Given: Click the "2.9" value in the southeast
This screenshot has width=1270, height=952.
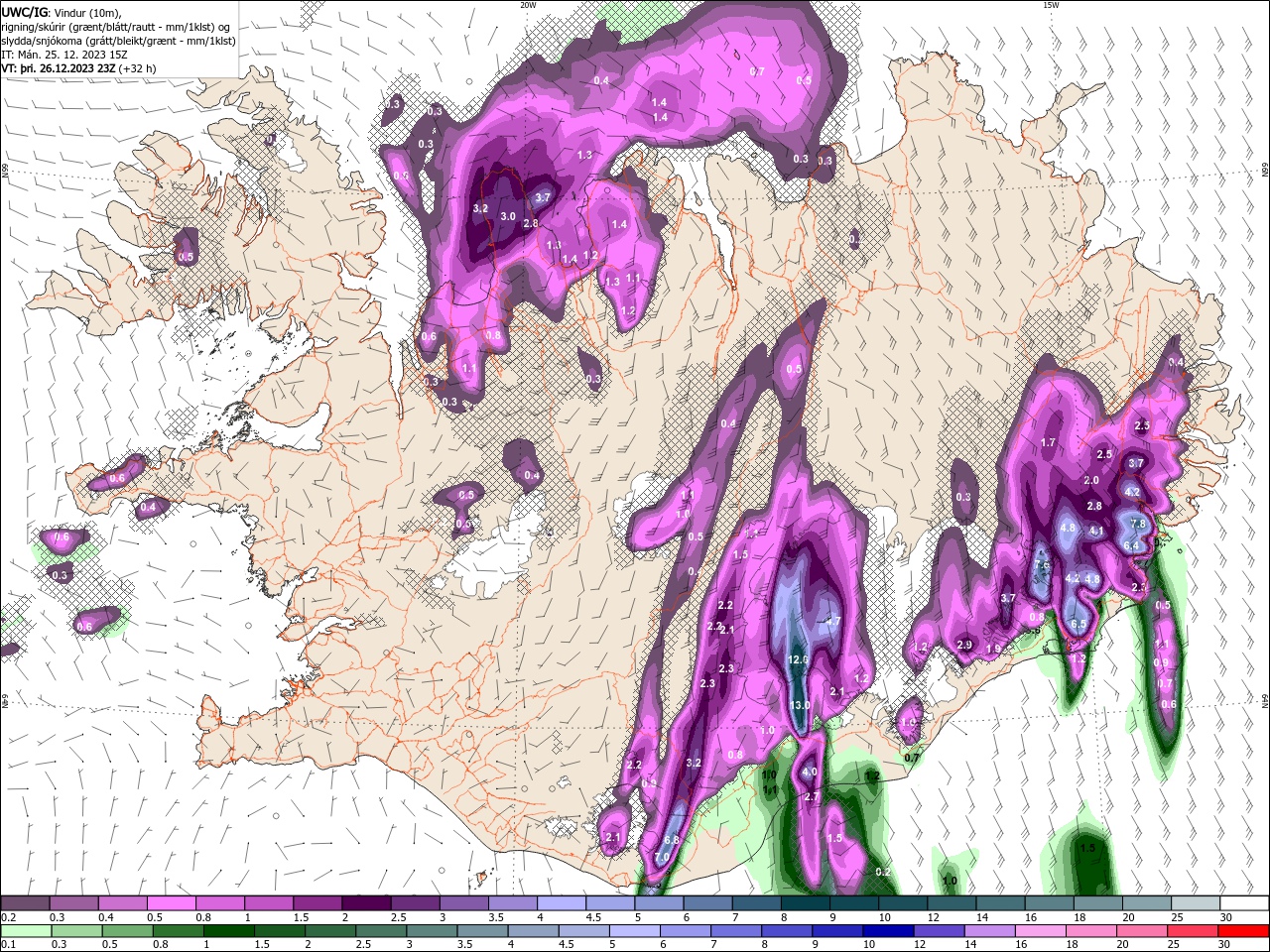Looking at the screenshot, I should coord(963,646).
